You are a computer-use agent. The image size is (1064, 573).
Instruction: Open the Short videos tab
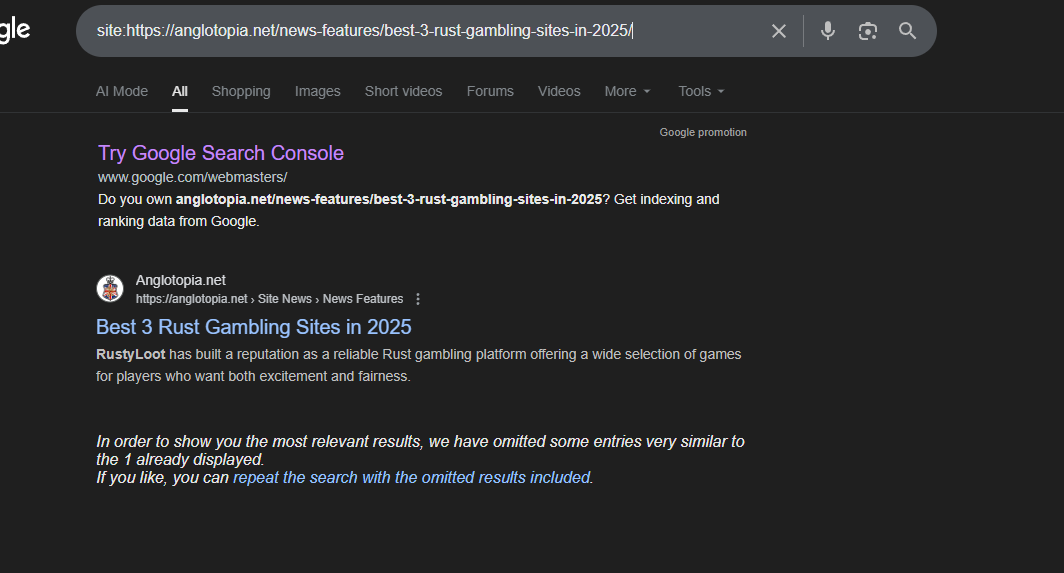(403, 91)
